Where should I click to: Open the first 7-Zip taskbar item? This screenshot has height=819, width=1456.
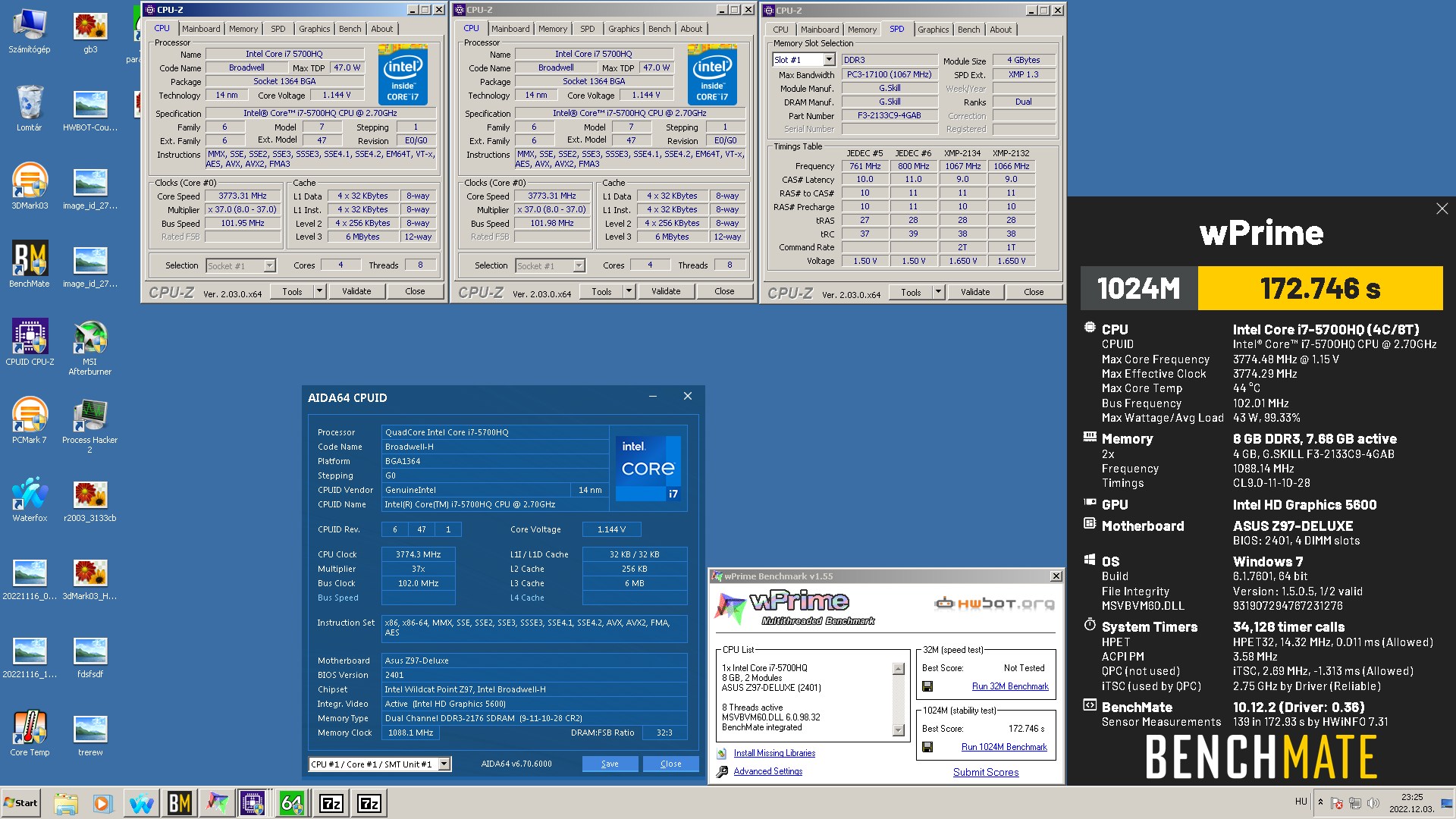point(331,803)
